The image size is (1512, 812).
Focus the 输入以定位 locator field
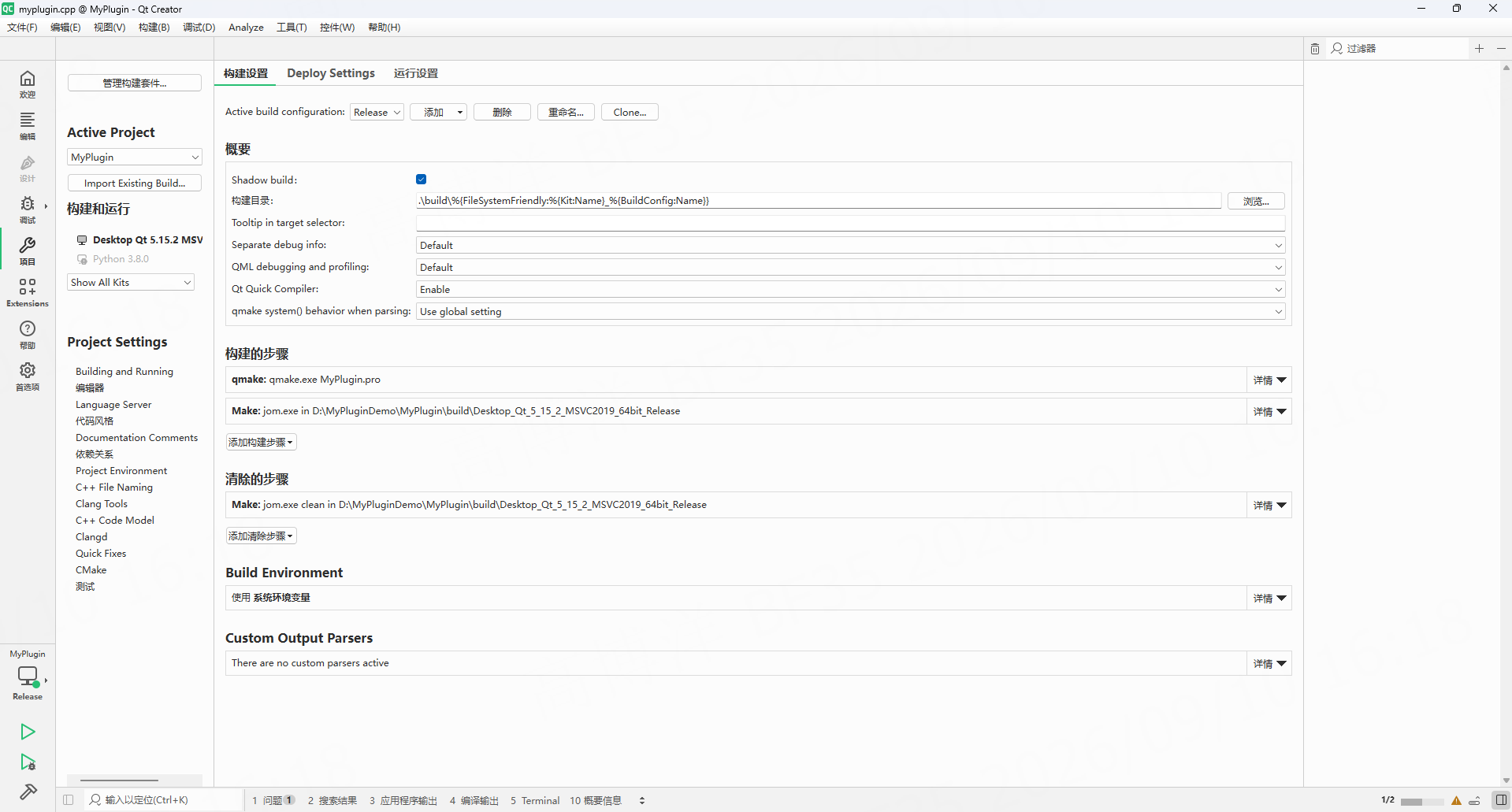[163, 800]
